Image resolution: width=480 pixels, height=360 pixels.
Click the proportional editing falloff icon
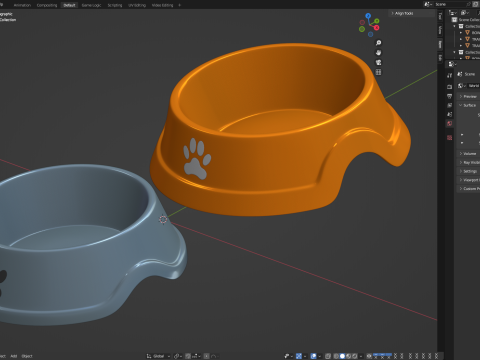(214, 356)
